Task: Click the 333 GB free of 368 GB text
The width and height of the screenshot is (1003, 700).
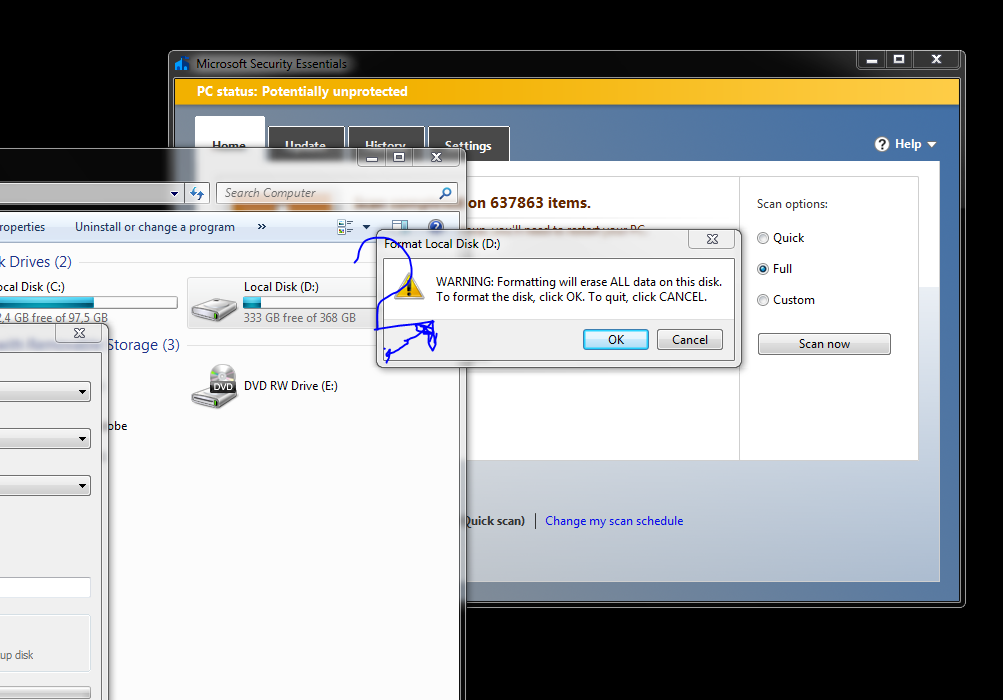Action: [x=299, y=317]
